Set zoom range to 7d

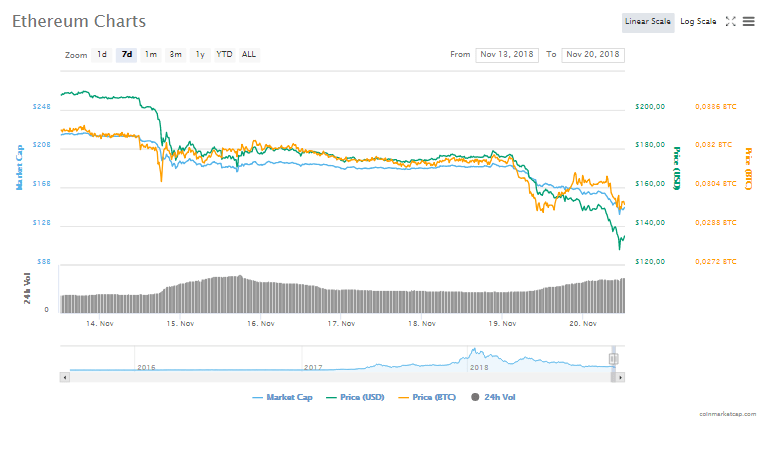click(x=126, y=54)
